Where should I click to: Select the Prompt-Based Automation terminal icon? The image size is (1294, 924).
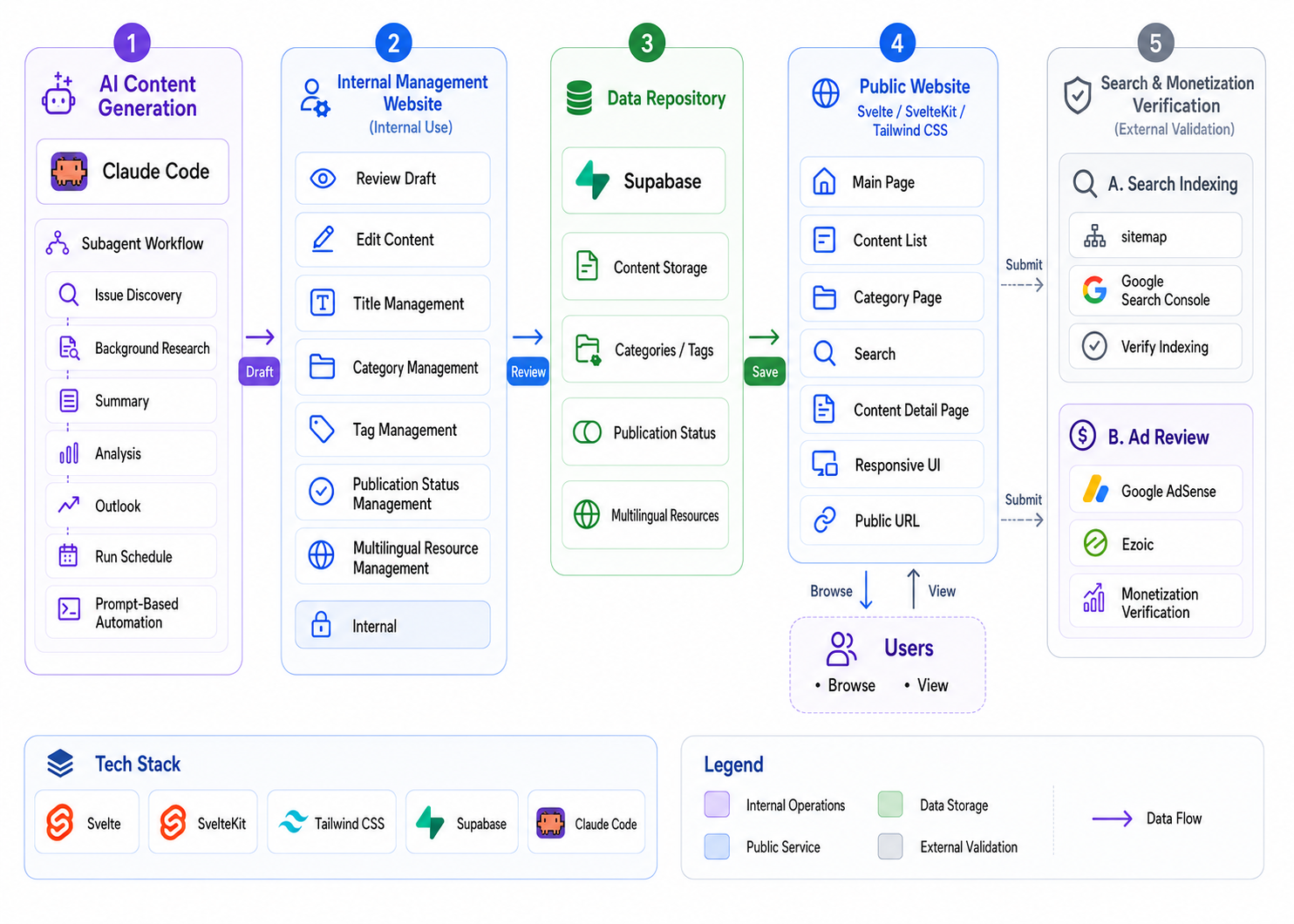click(x=69, y=608)
